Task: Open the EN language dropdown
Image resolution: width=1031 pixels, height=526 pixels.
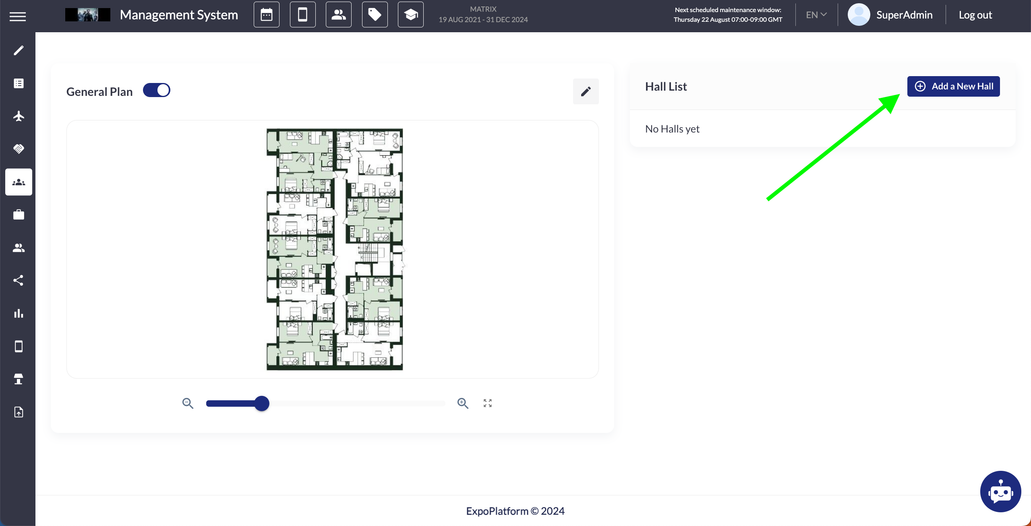Action: click(816, 15)
